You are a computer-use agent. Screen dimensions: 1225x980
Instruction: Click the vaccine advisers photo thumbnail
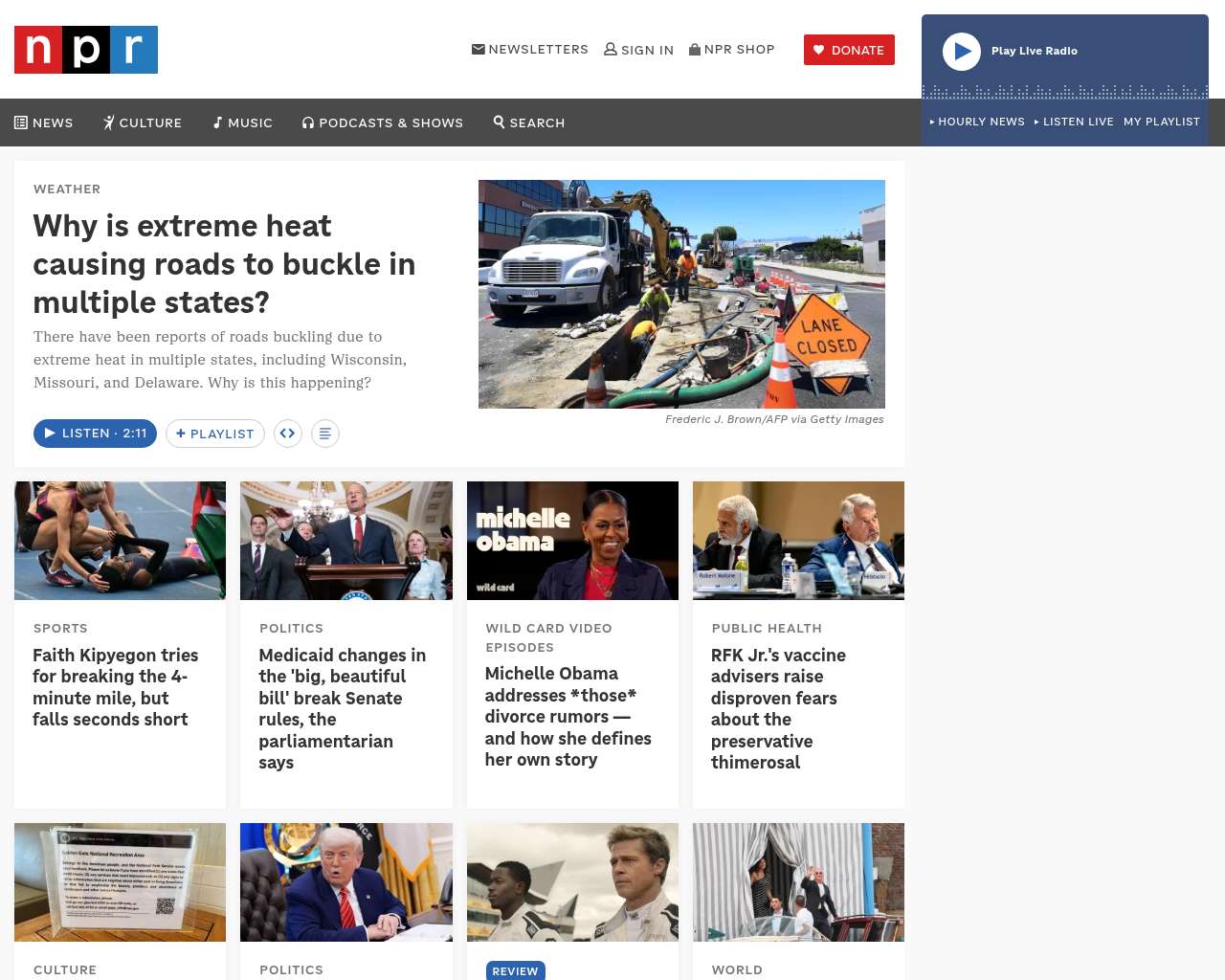pyautogui.click(x=798, y=541)
